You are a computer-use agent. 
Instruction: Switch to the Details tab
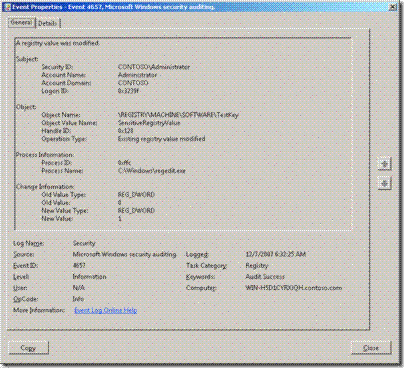coord(48,23)
